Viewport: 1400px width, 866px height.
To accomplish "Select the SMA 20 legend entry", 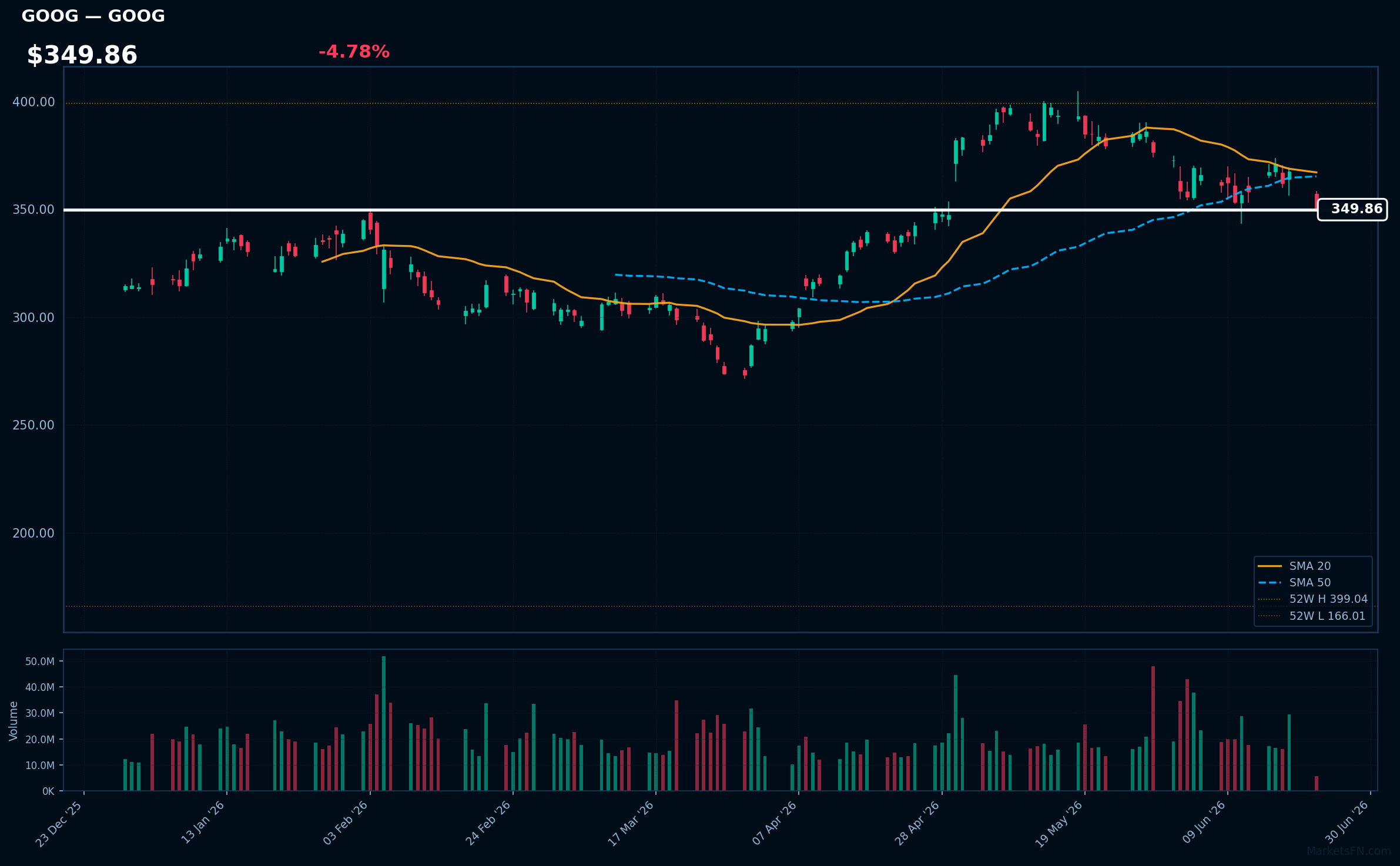I will pyautogui.click(x=1310, y=566).
